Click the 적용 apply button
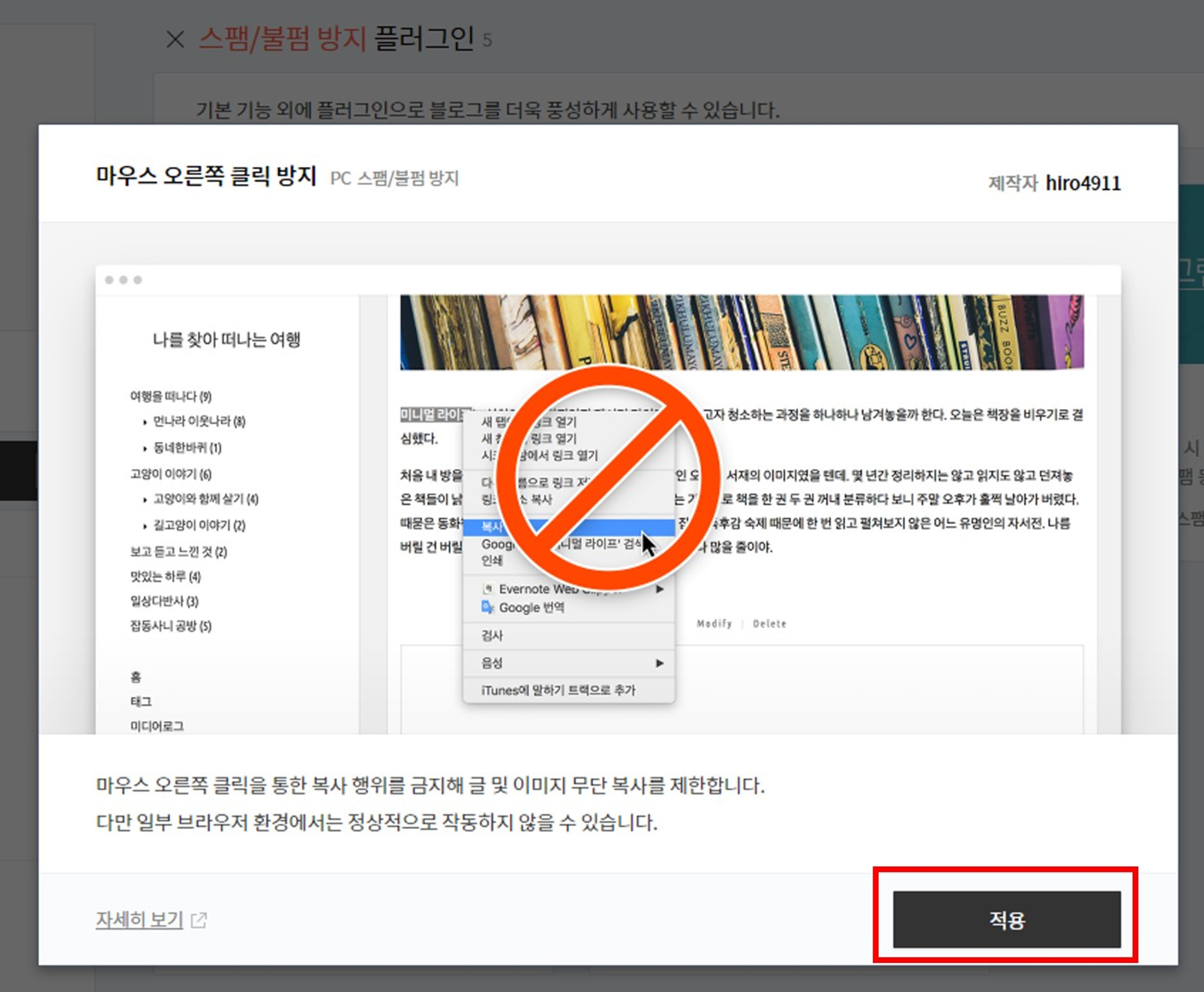1204x992 pixels. pyautogui.click(x=1006, y=920)
